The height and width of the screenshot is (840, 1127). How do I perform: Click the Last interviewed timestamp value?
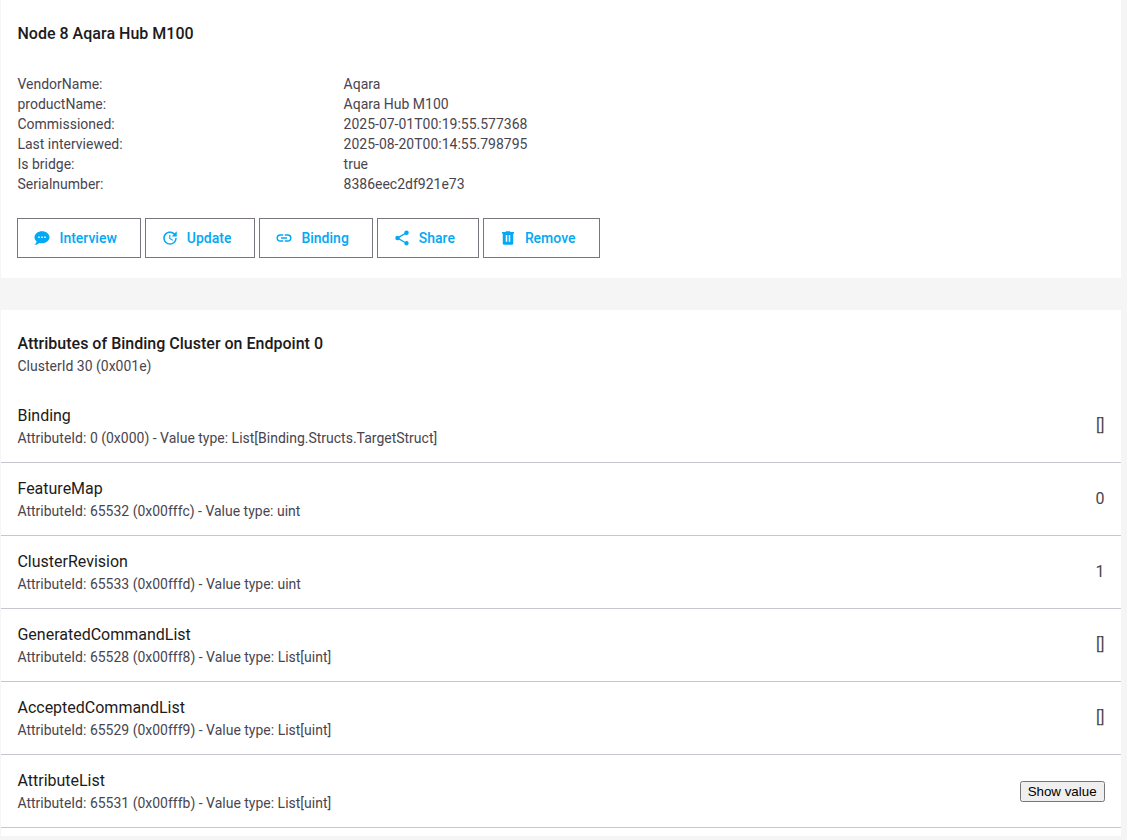click(435, 144)
